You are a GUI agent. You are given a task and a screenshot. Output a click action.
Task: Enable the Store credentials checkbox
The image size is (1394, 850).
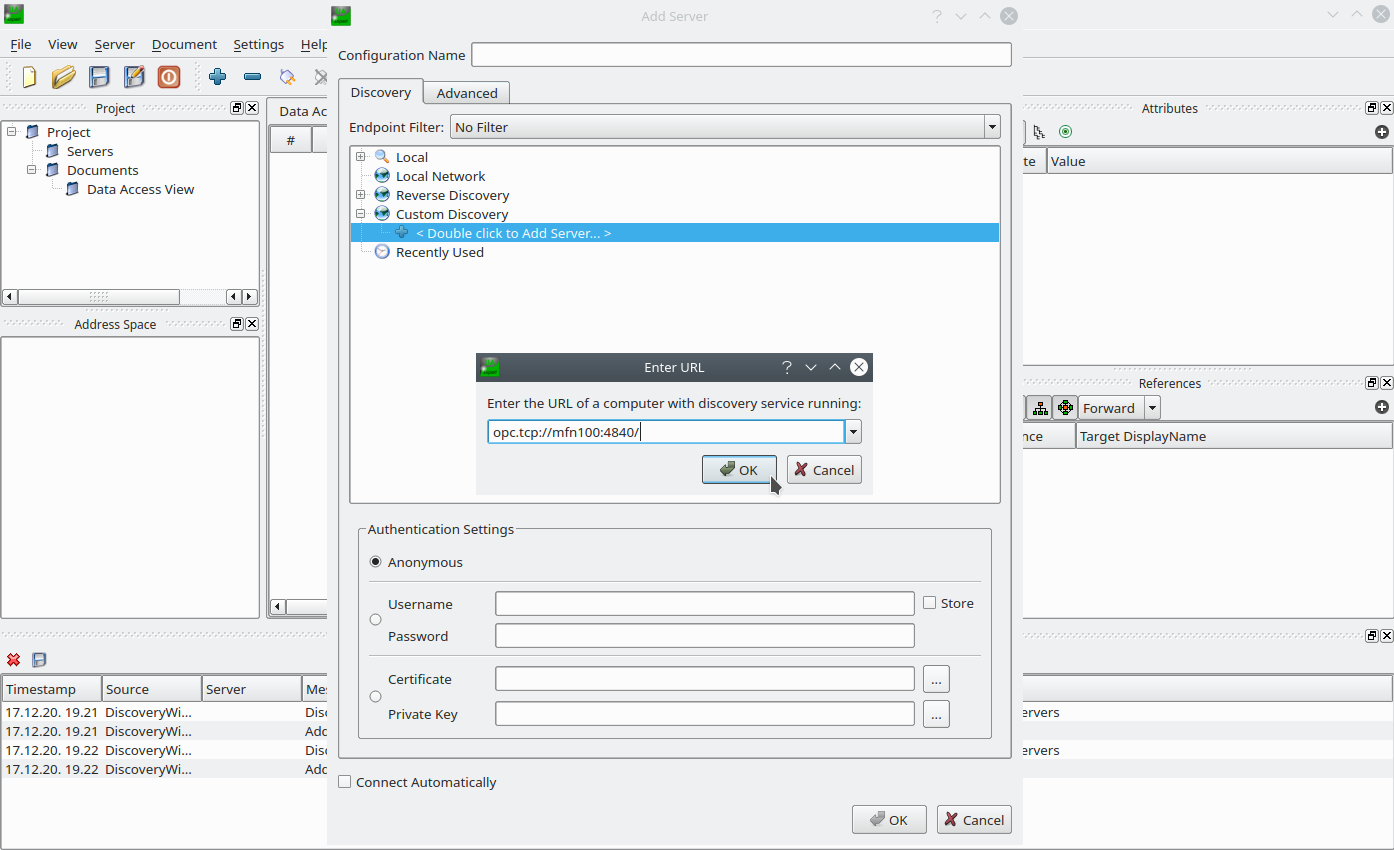point(929,603)
